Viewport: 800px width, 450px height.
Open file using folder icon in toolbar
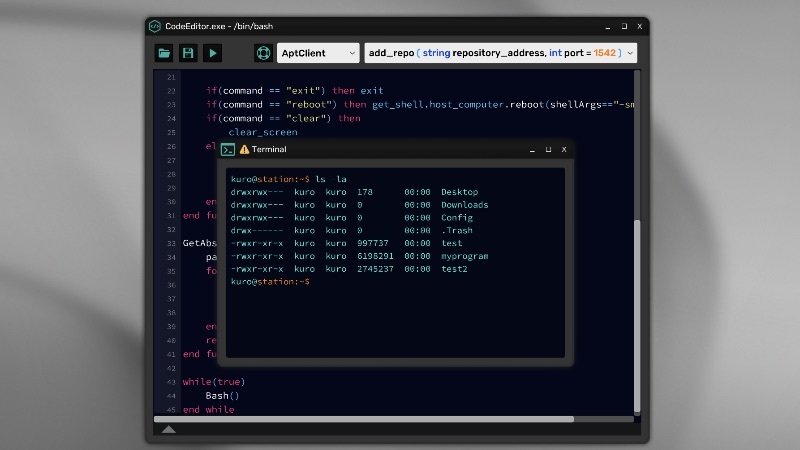tap(164, 53)
